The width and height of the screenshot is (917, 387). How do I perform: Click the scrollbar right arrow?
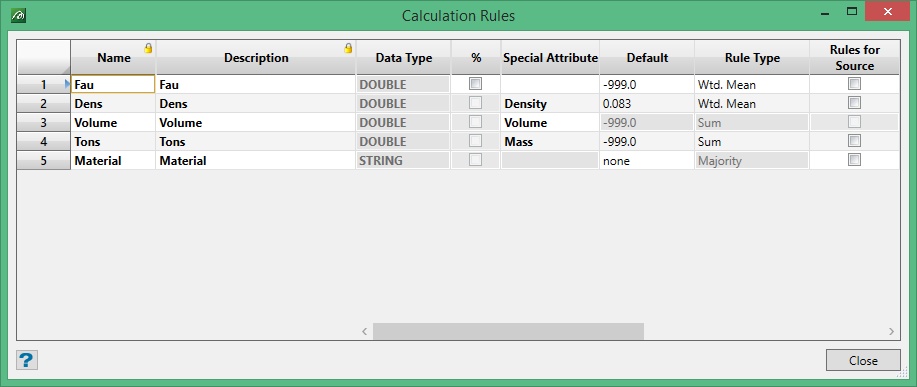pos(891,331)
